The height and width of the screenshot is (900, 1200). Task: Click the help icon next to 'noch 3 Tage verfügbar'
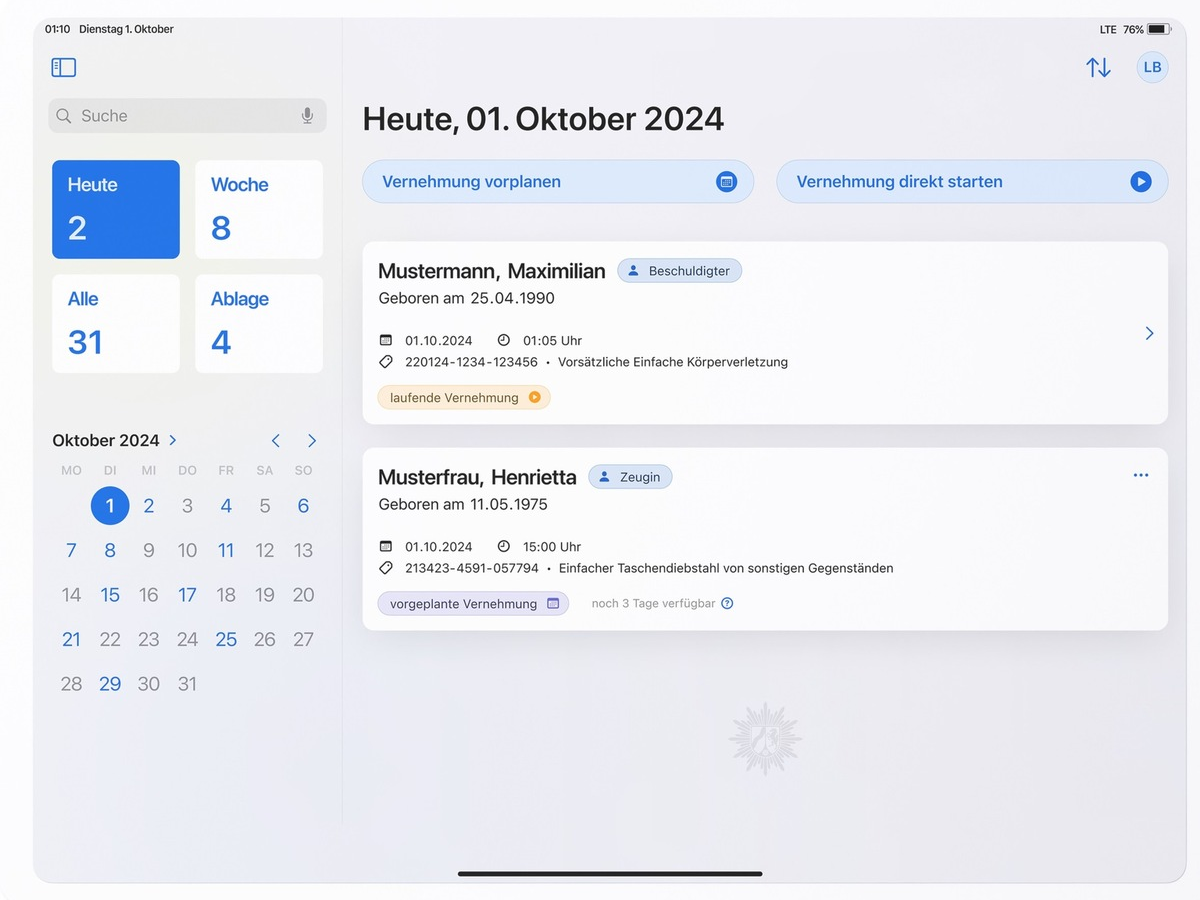tap(727, 603)
